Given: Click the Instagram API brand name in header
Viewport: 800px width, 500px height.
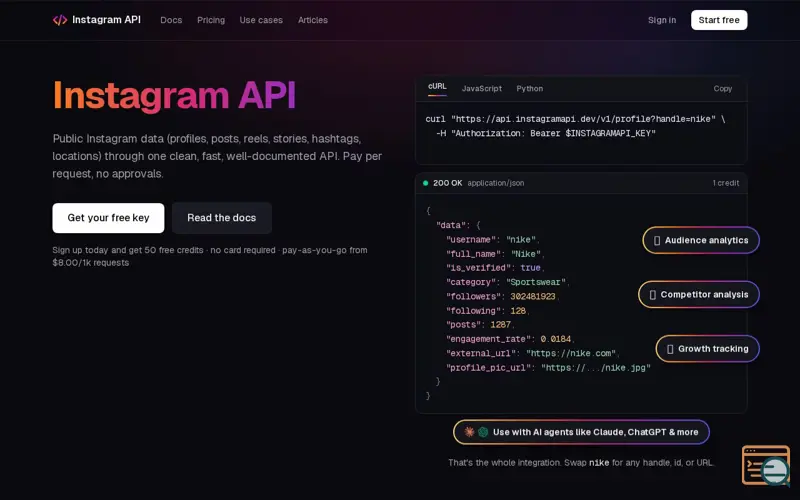Looking at the screenshot, I should 106,20.
